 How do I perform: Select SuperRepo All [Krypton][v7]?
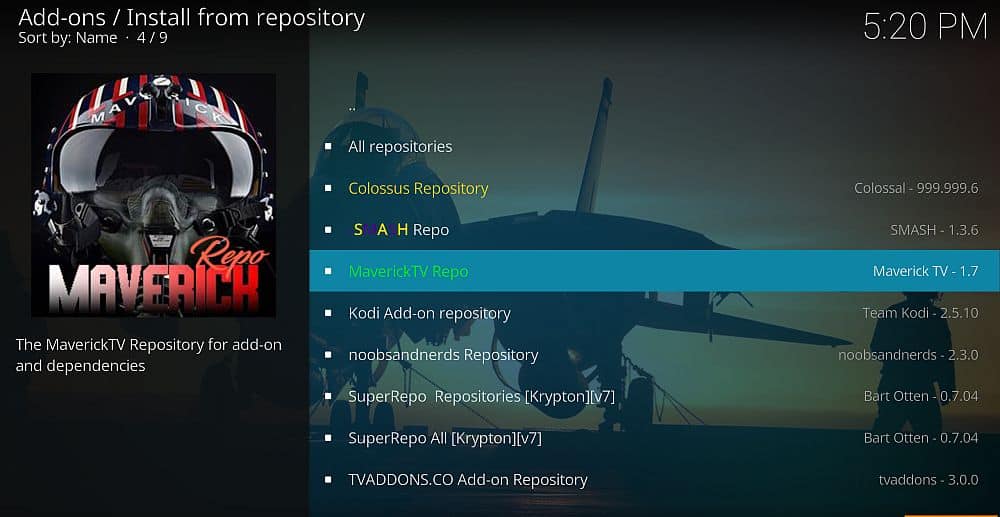click(x=654, y=438)
